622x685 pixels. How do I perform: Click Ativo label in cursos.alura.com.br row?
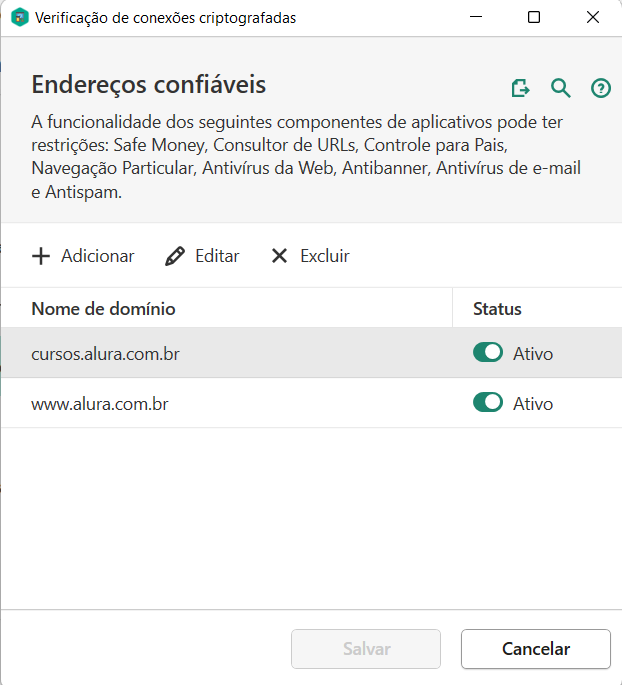coord(533,353)
